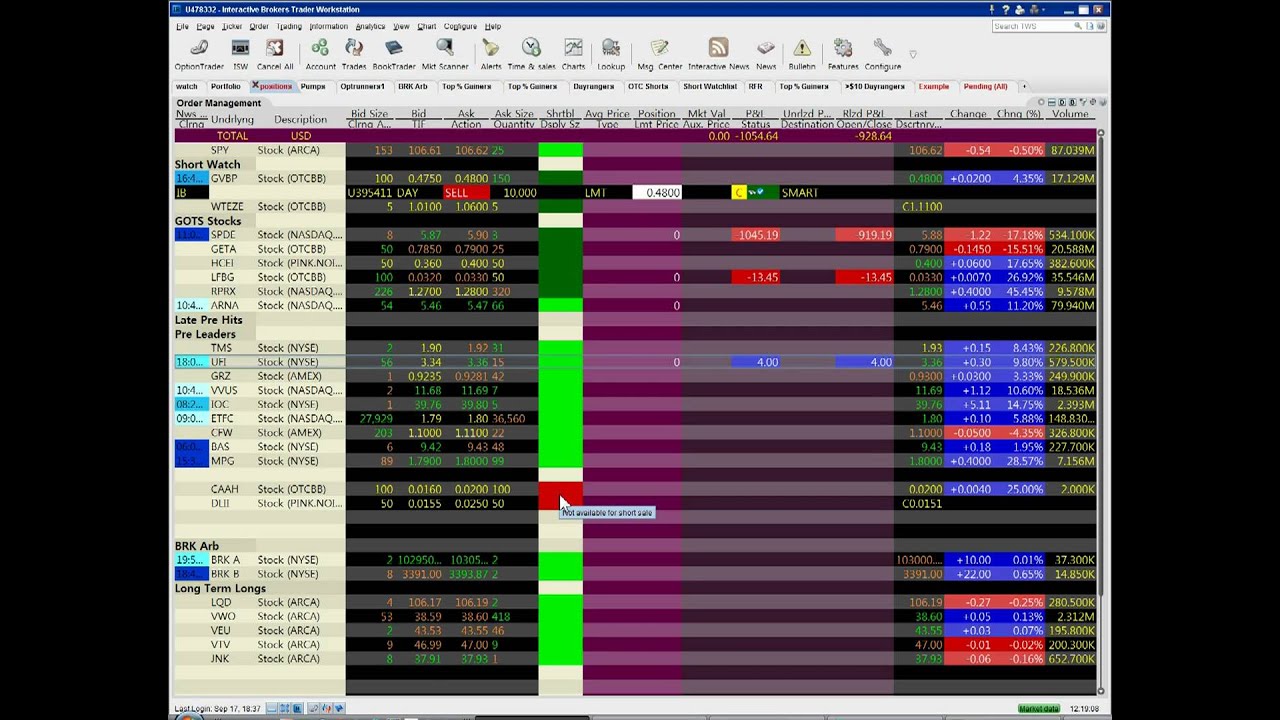Open the Lookup tool

[611, 55]
